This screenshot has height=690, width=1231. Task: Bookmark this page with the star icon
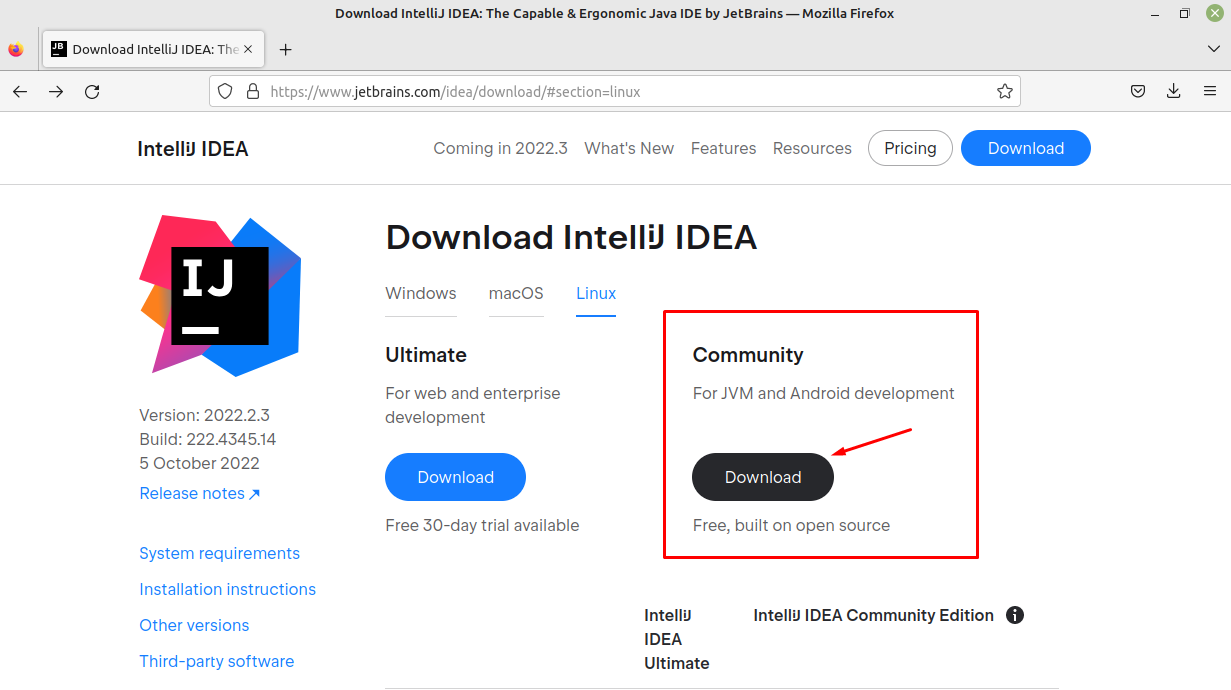[x=1004, y=90]
